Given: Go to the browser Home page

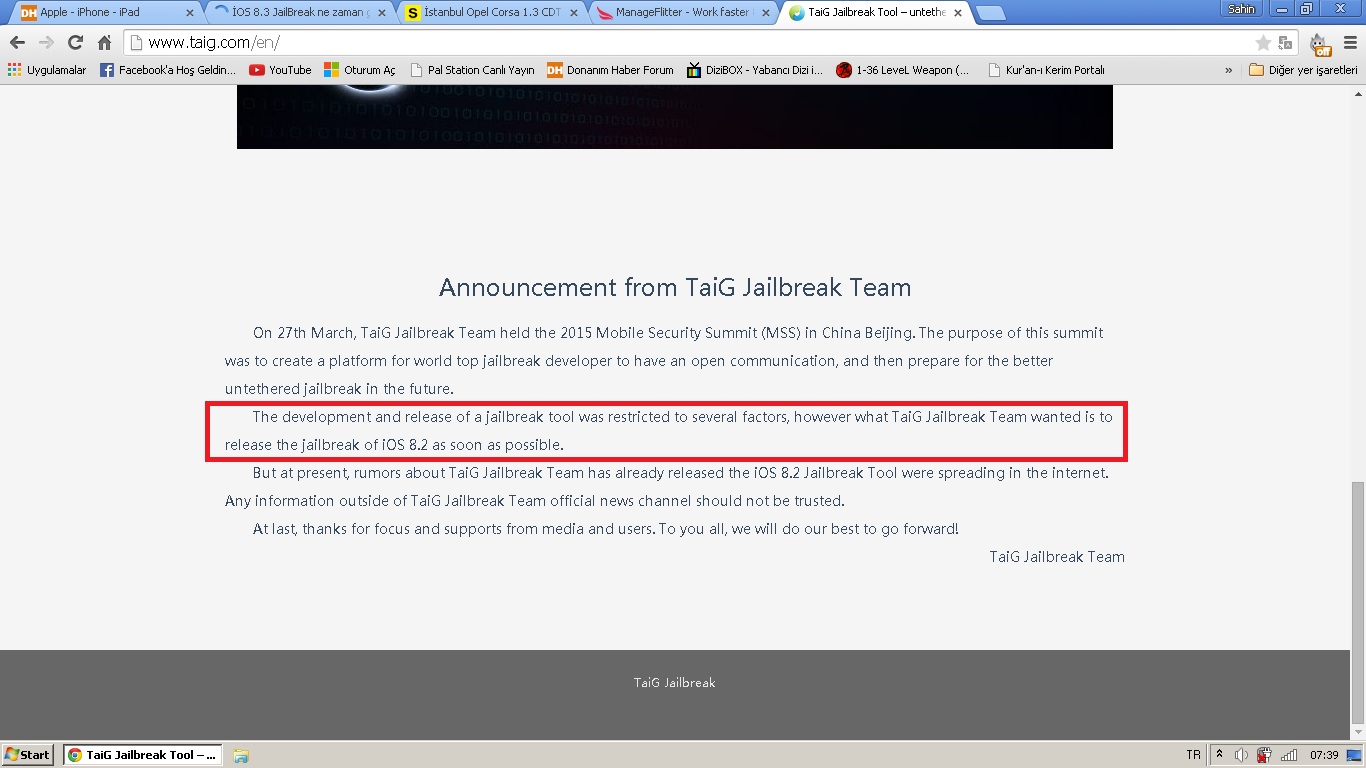Looking at the screenshot, I should coord(104,43).
